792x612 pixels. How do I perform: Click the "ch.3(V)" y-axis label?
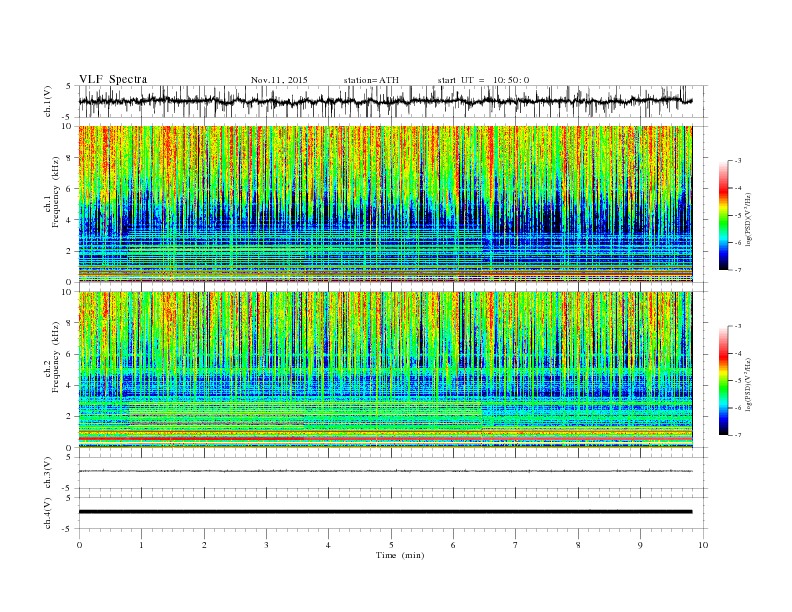tap(48, 474)
